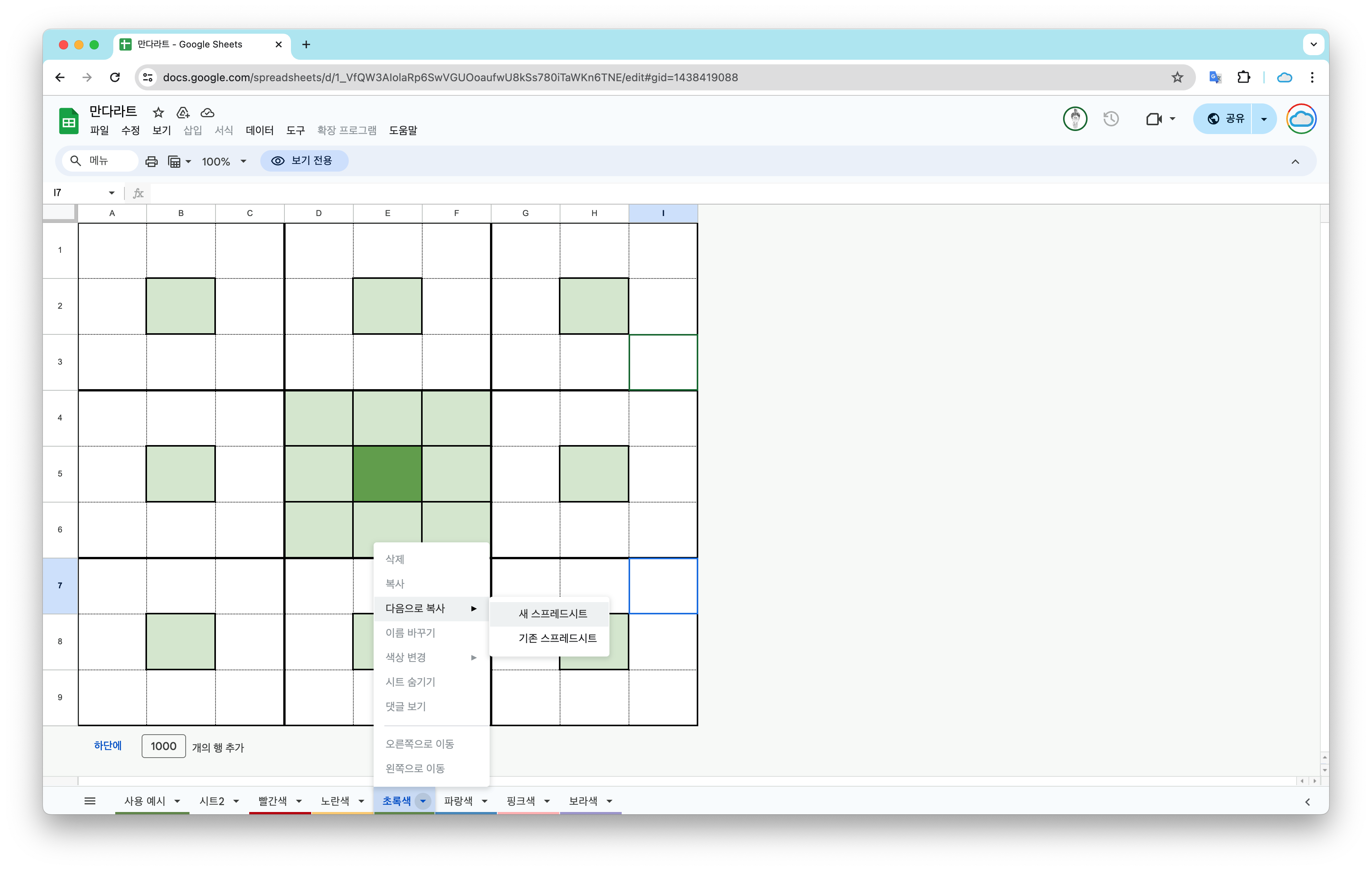The width and height of the screenshot is (1372, 871).
Task: Collapse the toolbar with chevron arrow
Action: pyautogui.click(x=1295, y=161)
